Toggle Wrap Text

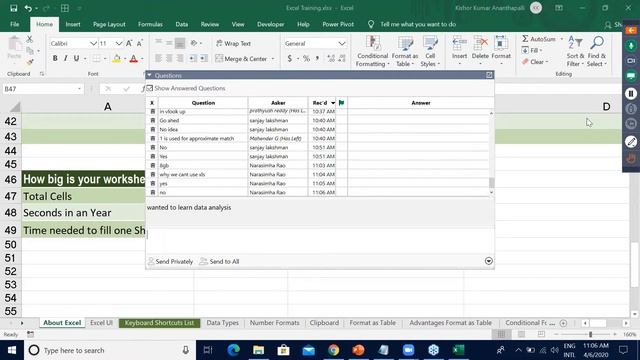click(x=233, y=43)
